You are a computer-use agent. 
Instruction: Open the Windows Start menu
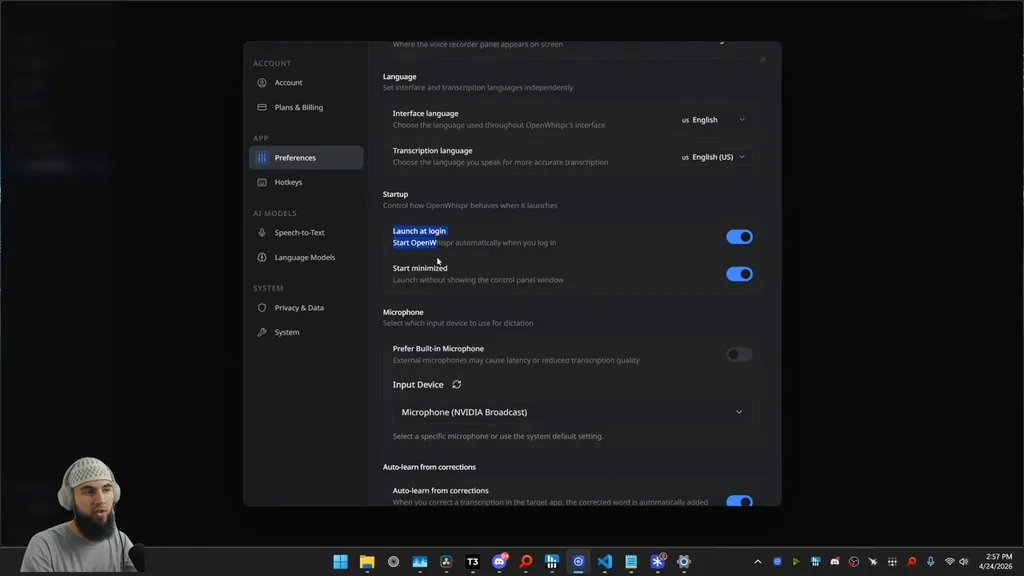(340, 562)
